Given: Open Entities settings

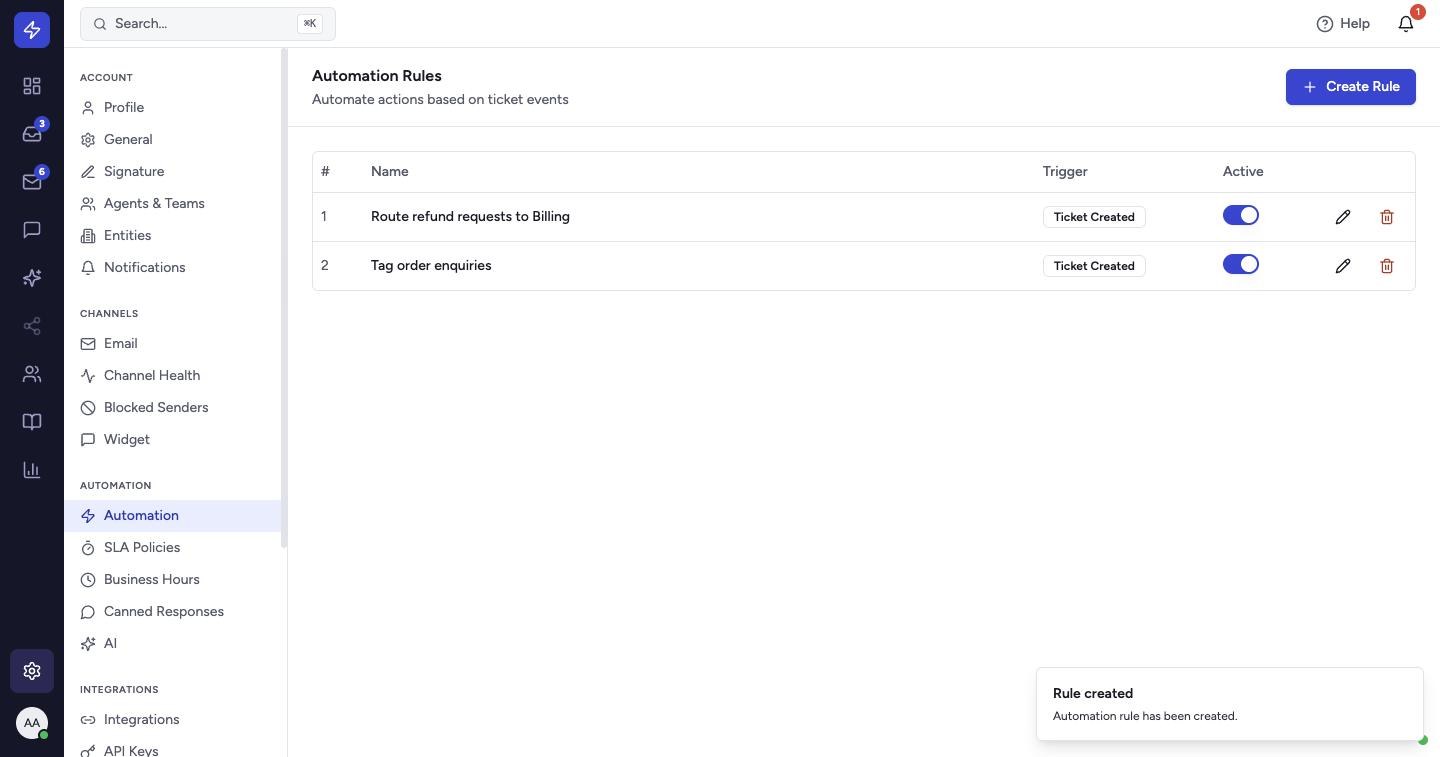Looking at the screenshot, I should click(173, 236).
